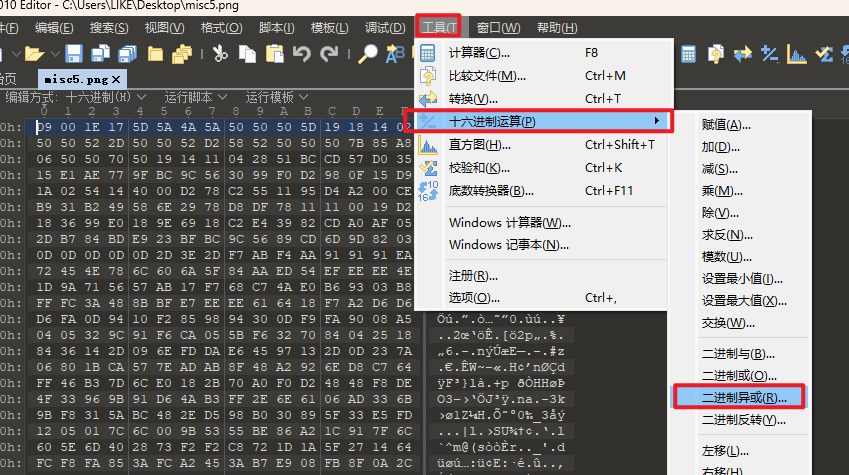Click the Find magnifier icon
The width and height of the screenshot is (849, 475).
pos(368,53)
